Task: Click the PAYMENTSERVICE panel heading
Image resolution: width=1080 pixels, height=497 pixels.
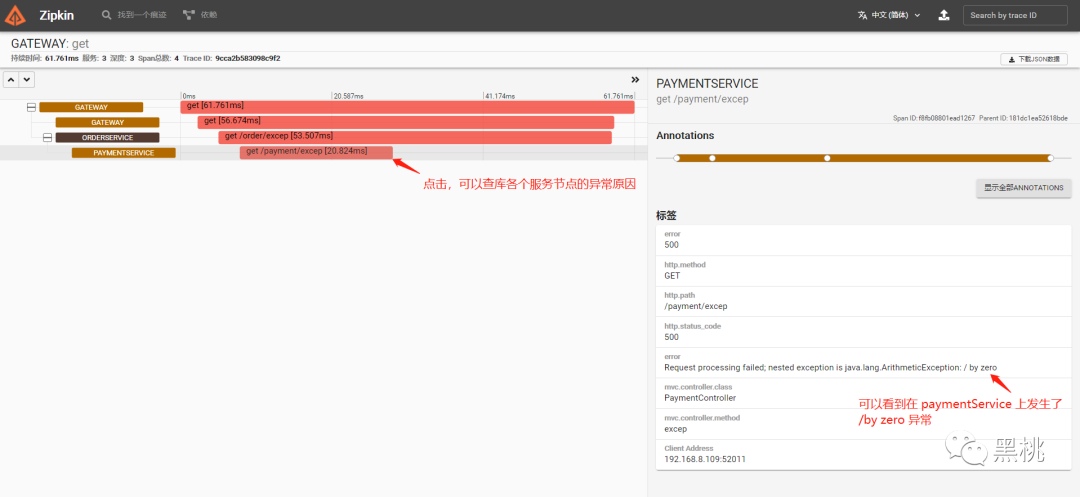Action: (707, 83)
